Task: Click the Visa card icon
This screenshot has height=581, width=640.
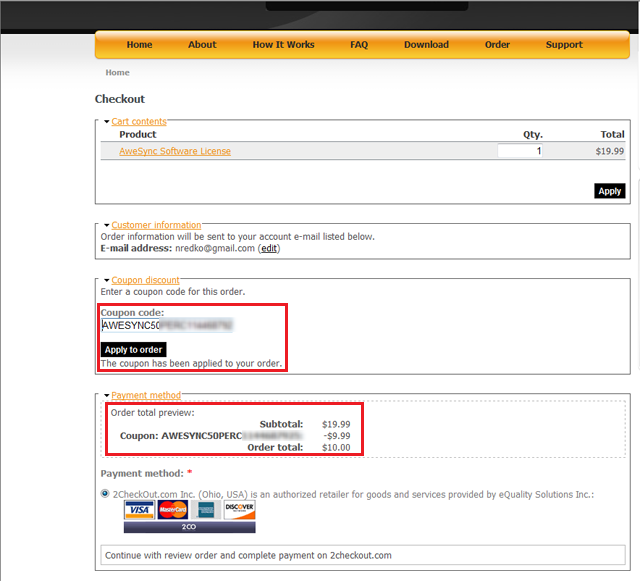Action: click(138, 511)
